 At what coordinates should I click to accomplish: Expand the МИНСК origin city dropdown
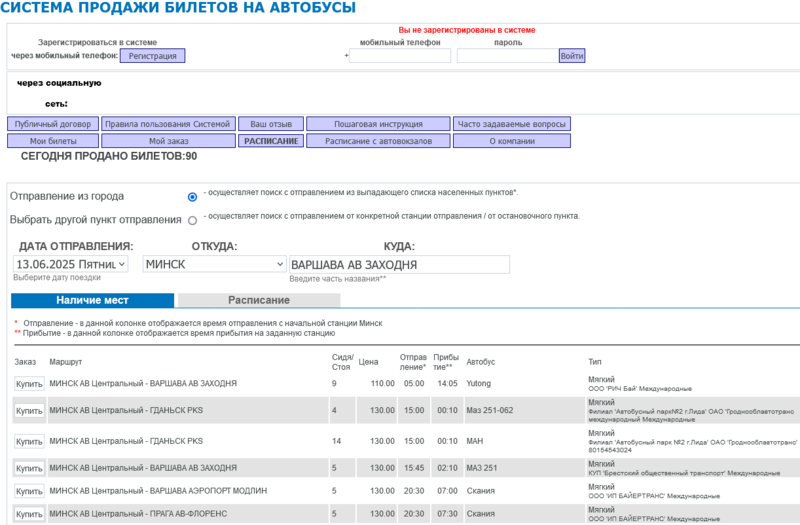(214, 264)
